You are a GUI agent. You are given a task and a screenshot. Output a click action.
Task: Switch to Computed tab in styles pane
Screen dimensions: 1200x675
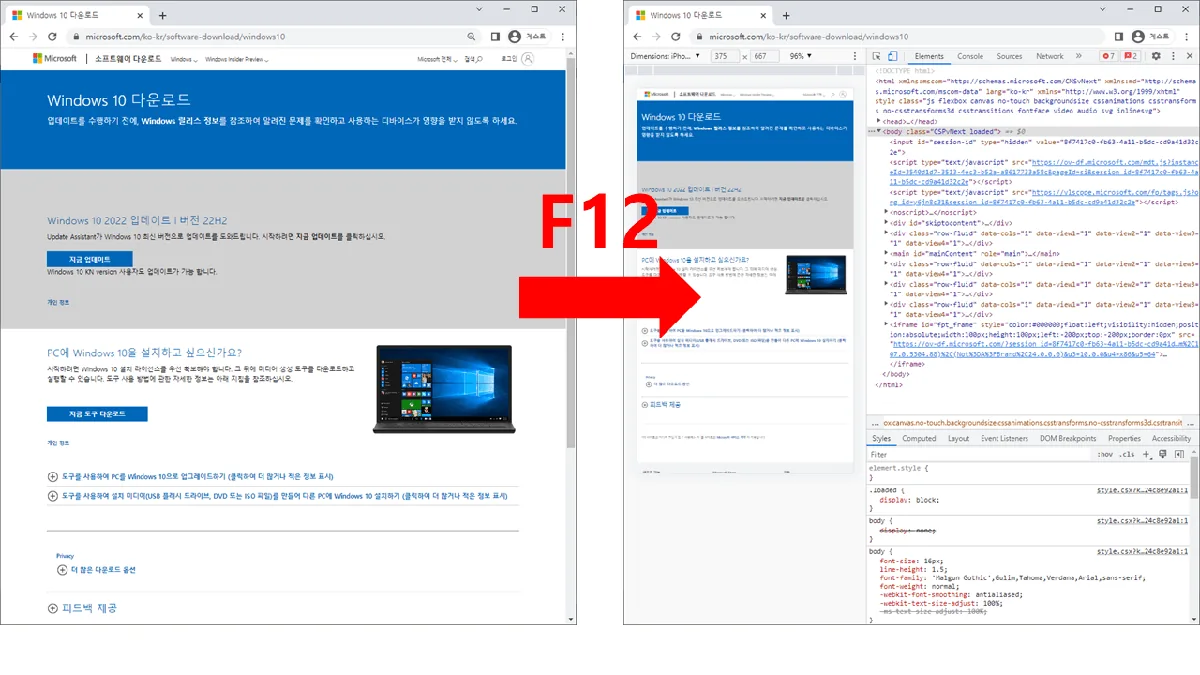[x=919, y=438]
